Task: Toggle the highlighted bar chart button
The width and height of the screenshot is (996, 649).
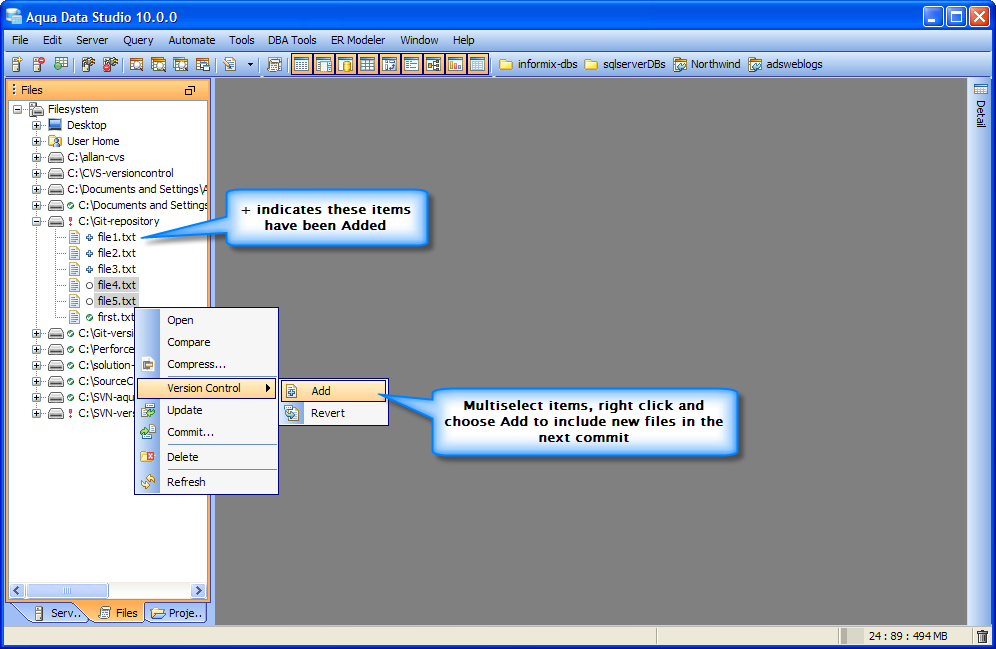Action: coord(455,64)
